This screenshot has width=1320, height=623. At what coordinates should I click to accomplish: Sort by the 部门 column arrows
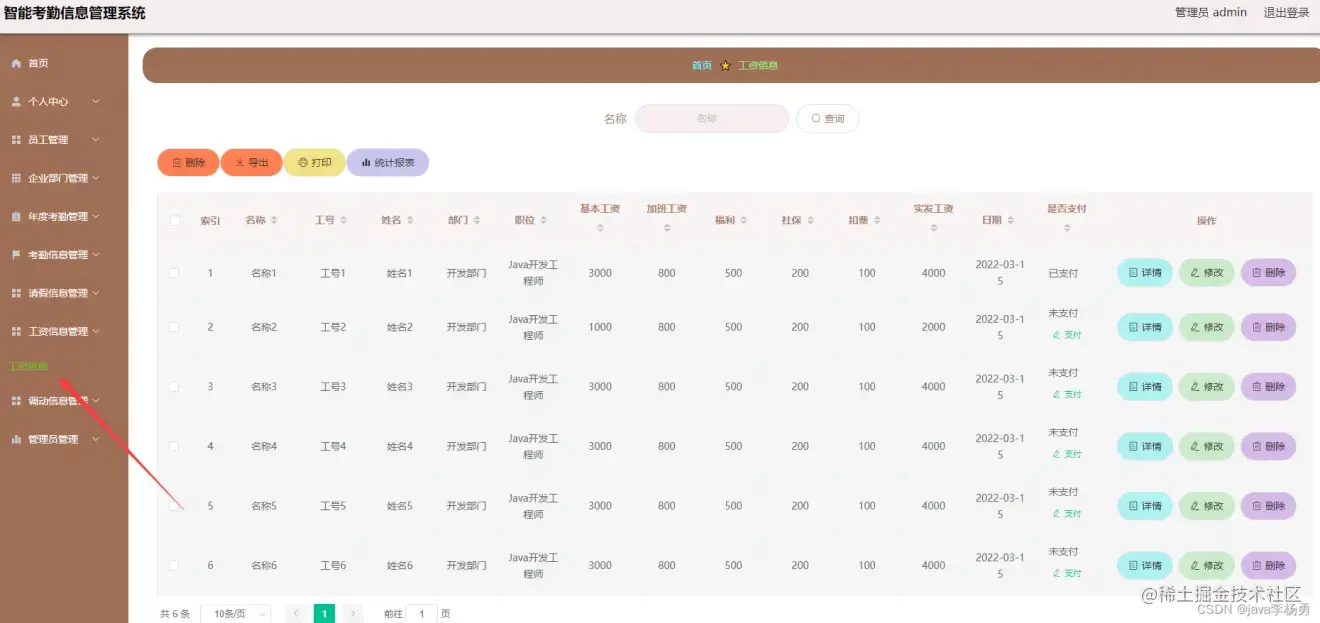click(x=477, y=220)
